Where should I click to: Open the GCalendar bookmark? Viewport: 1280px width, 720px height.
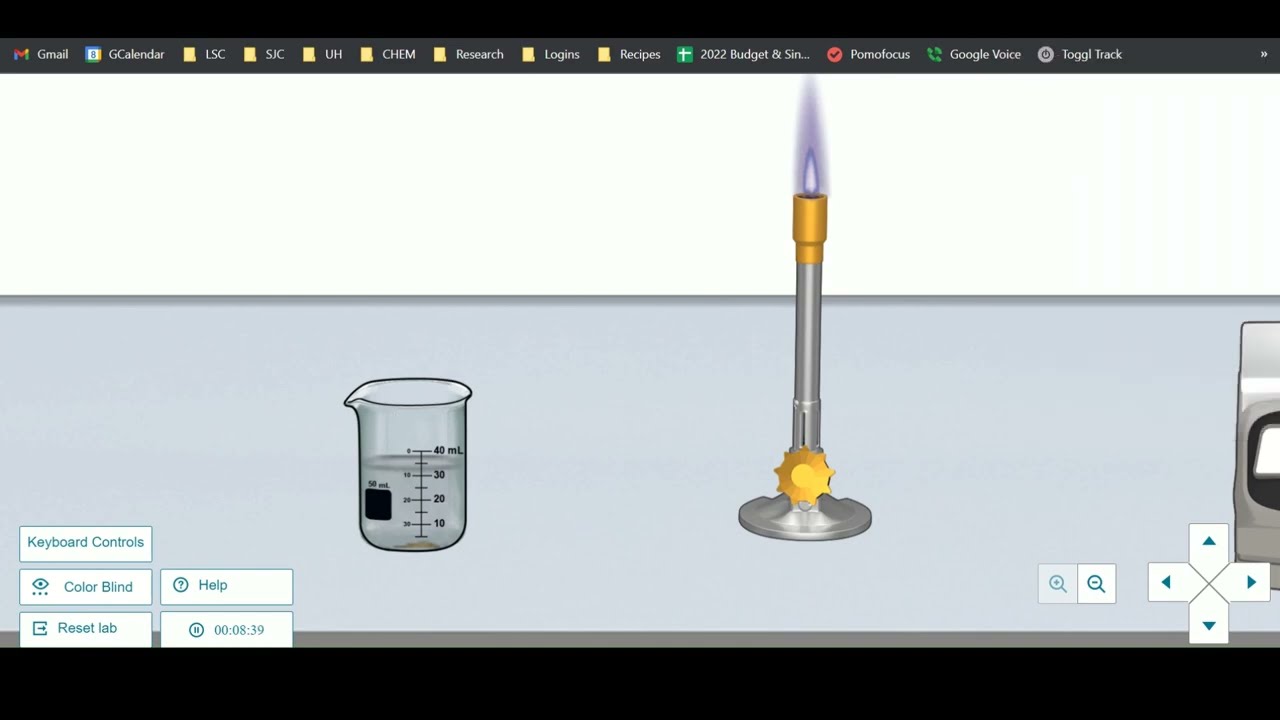click(125, 54)
